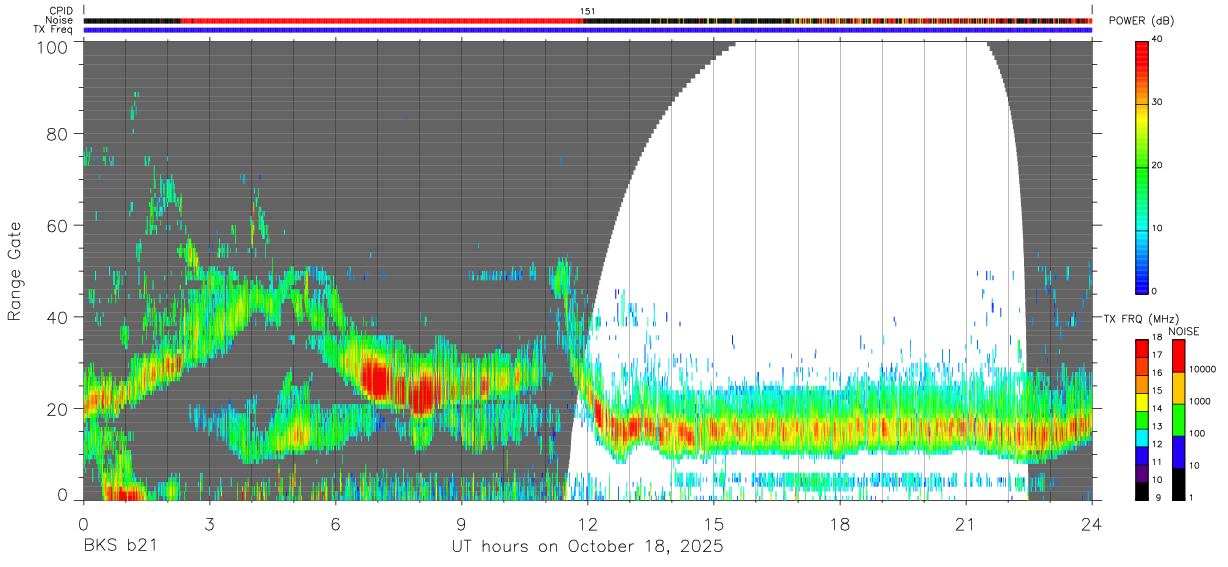The image size is (1228, 567).
Task: Click the blue TX Freq bar
Action: 587,30
